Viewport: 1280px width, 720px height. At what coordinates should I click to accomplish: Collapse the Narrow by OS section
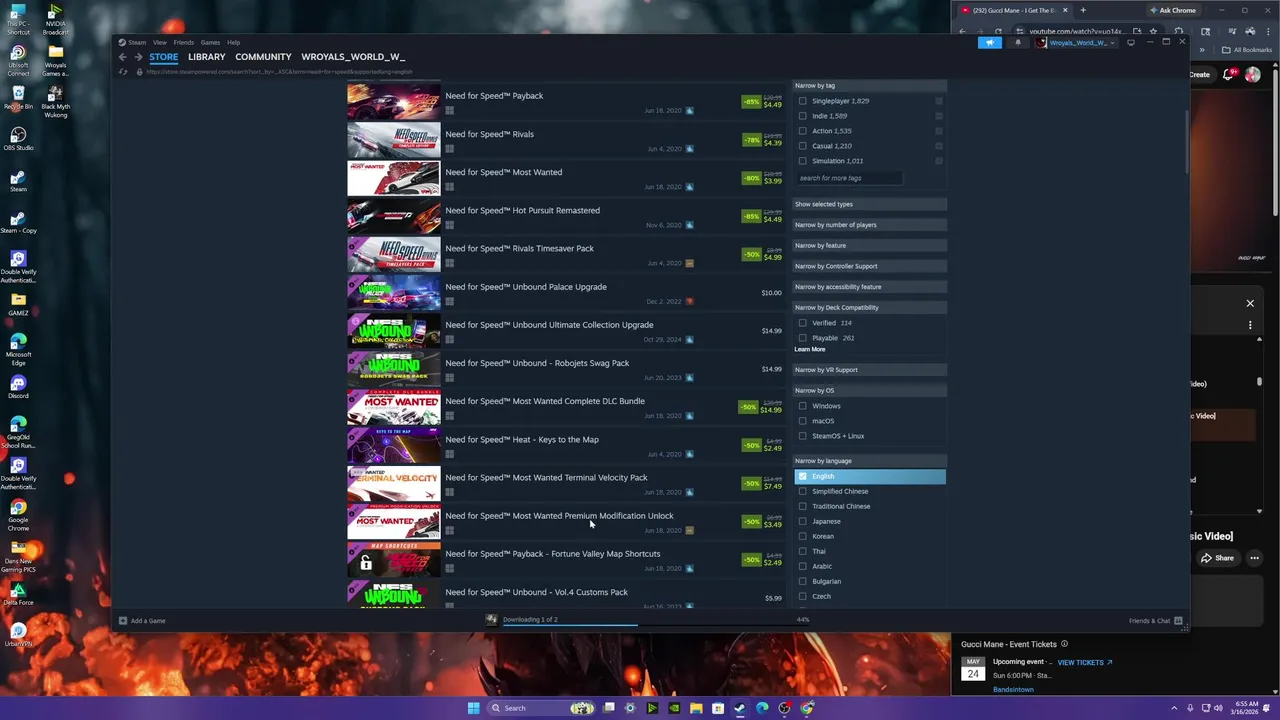869,391
